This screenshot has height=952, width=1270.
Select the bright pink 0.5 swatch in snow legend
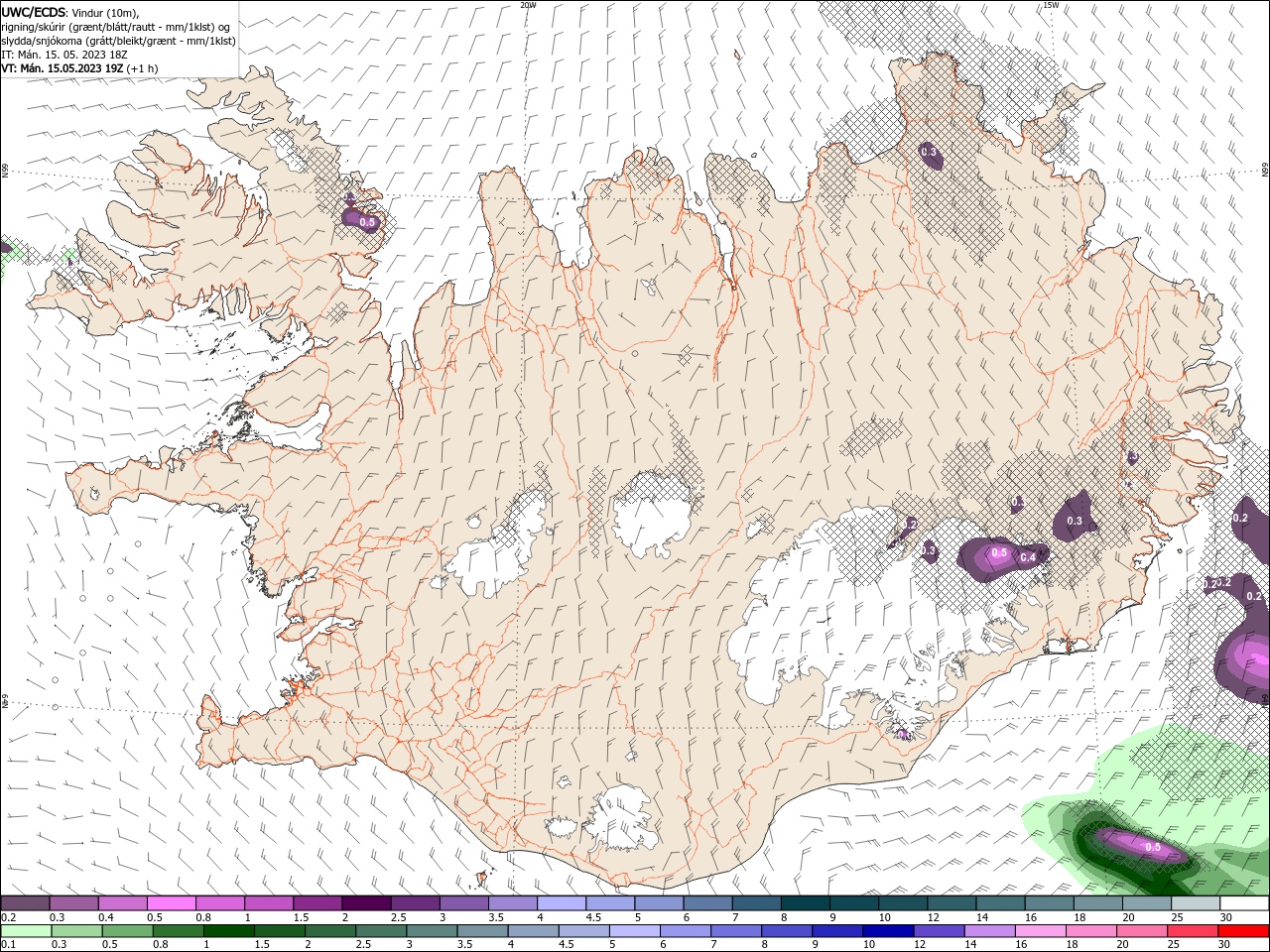point(171,903)
